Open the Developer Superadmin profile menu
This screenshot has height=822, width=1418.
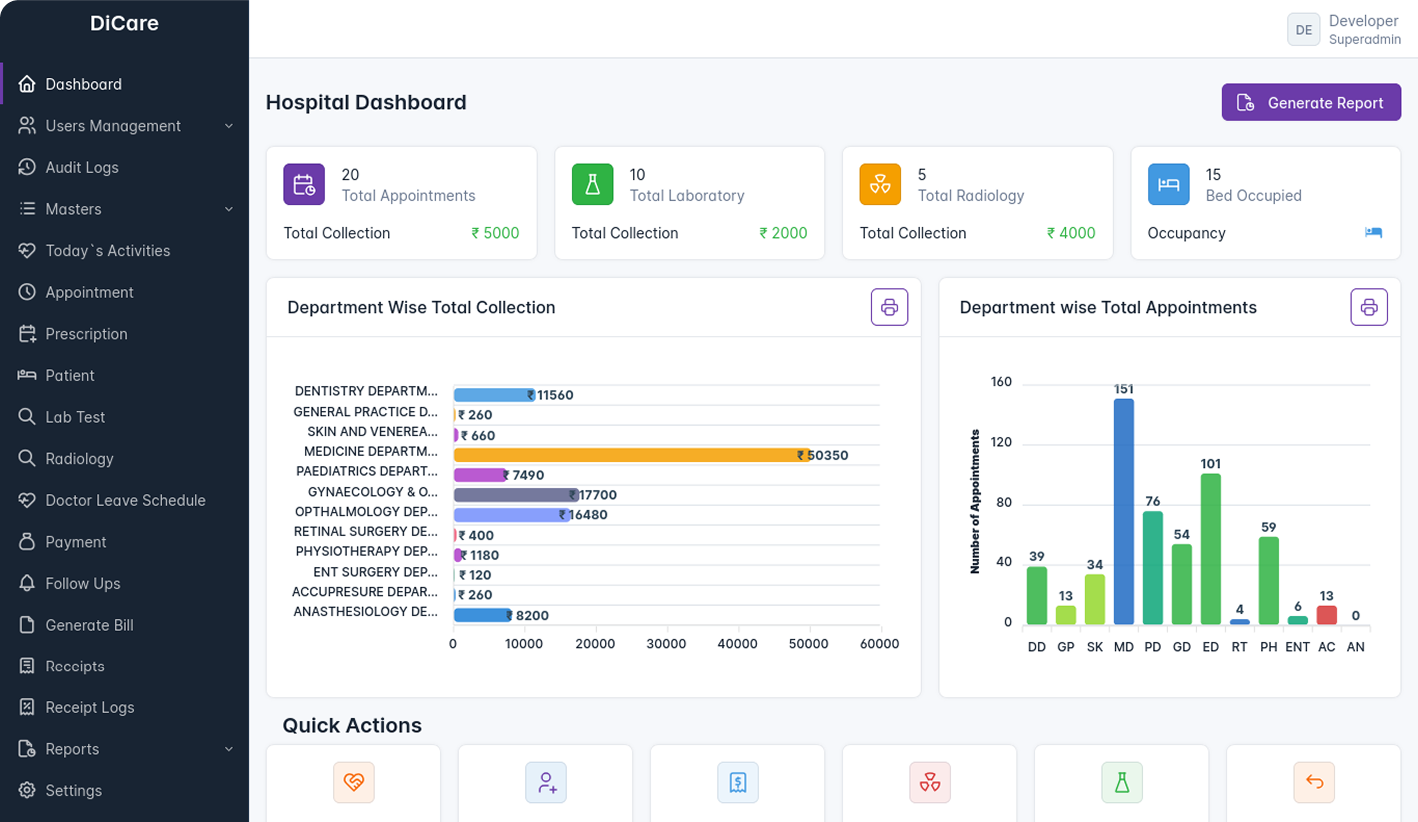[x=1344, y=30]
